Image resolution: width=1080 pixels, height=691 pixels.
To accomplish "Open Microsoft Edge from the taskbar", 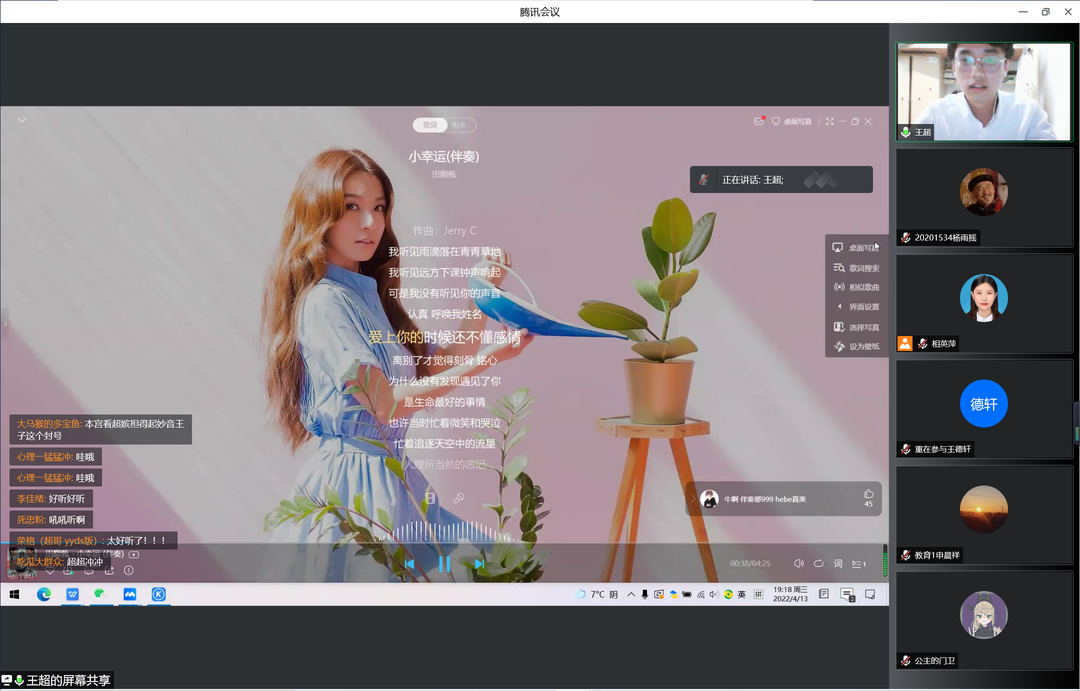I will point(44,594).
